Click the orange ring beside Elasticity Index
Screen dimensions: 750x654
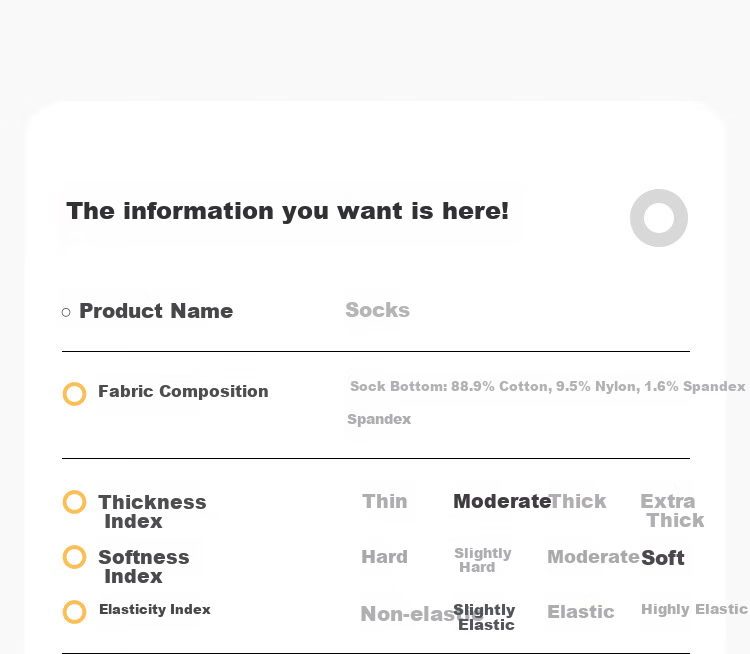(75, 612)
